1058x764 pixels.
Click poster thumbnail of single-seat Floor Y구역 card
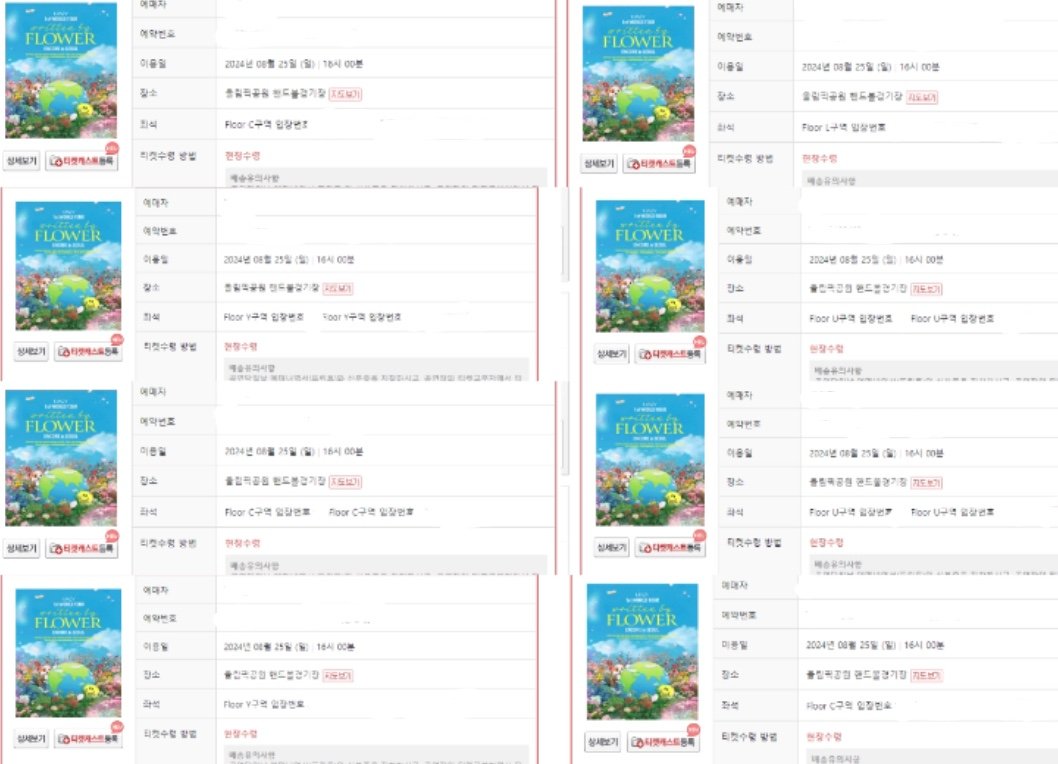[x=68, y=653]
